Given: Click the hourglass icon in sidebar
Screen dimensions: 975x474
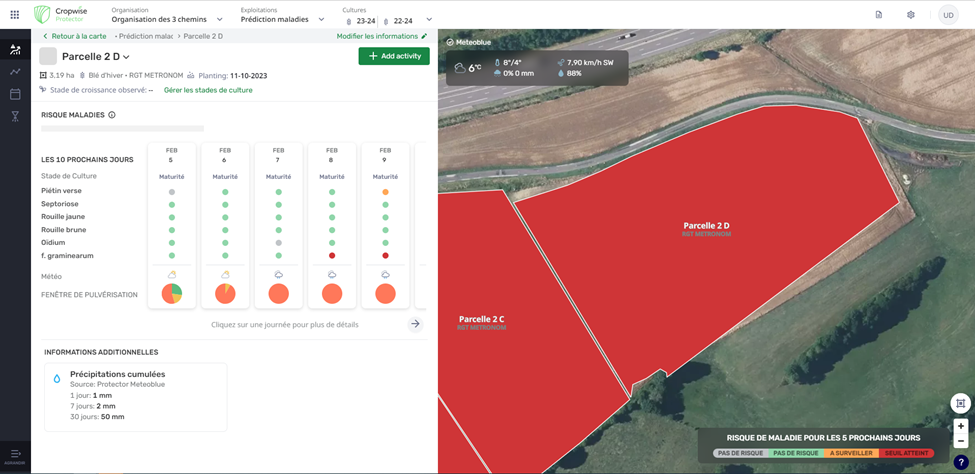Looking at the screenshot, I should pyautogui.click(x=15, y=117).
